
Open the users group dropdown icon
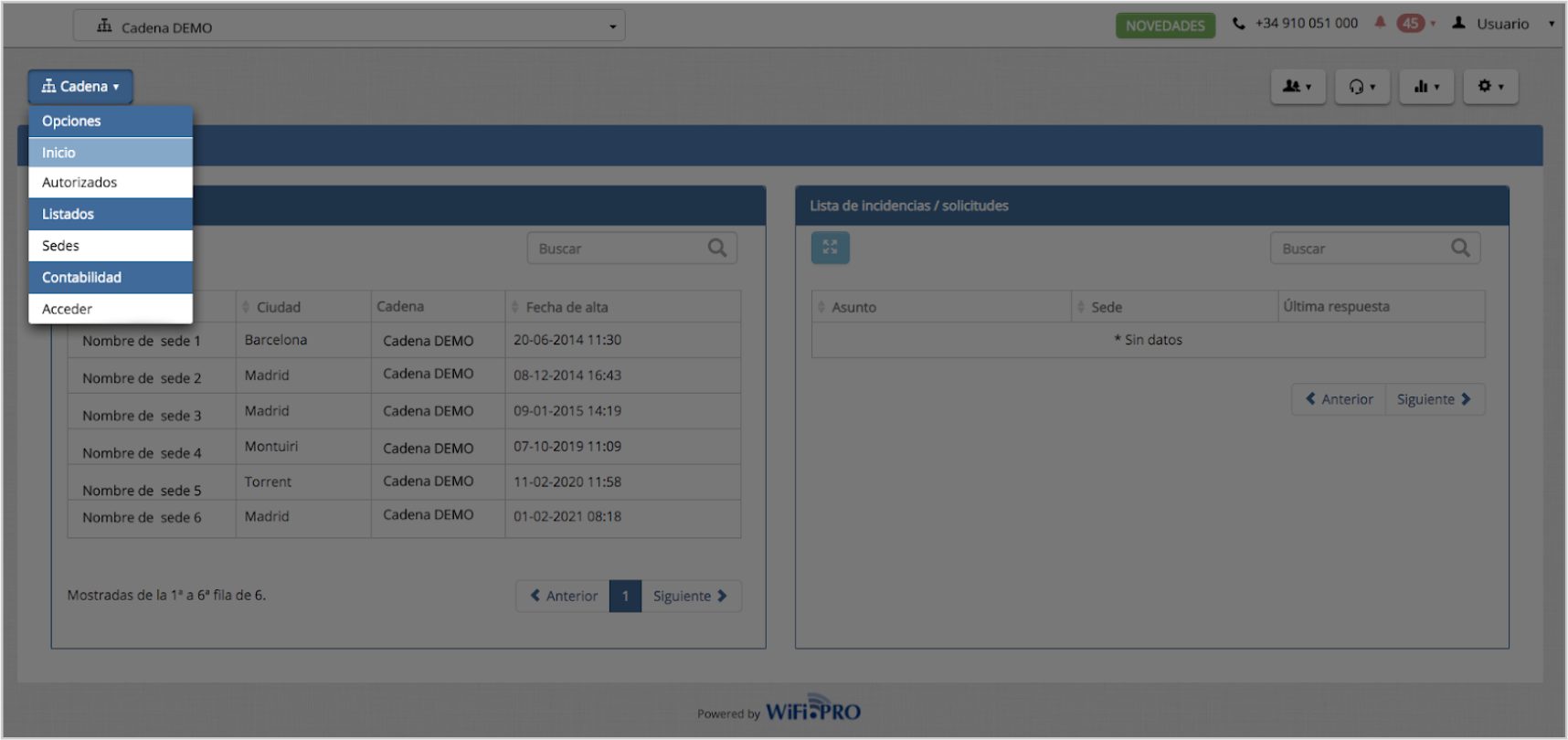click(x=1298, y=87)
